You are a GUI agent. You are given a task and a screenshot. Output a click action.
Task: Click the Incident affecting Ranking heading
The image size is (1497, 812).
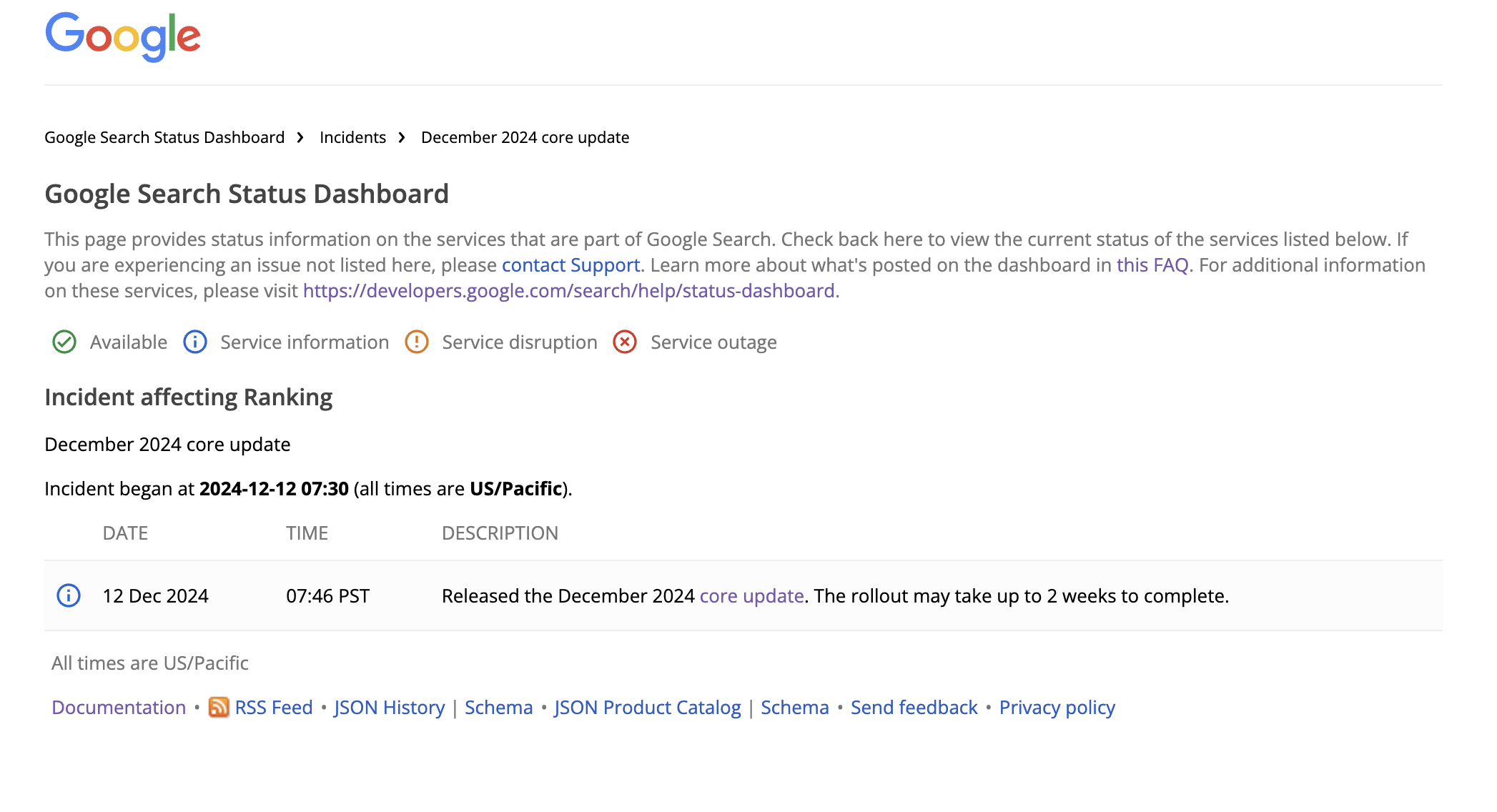coord(189,397)
